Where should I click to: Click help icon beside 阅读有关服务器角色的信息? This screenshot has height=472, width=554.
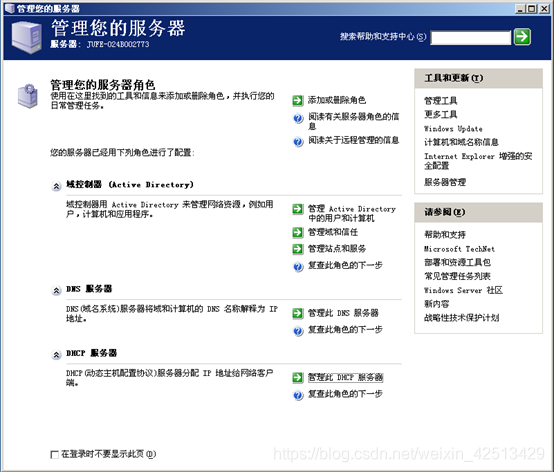[298, 118]
